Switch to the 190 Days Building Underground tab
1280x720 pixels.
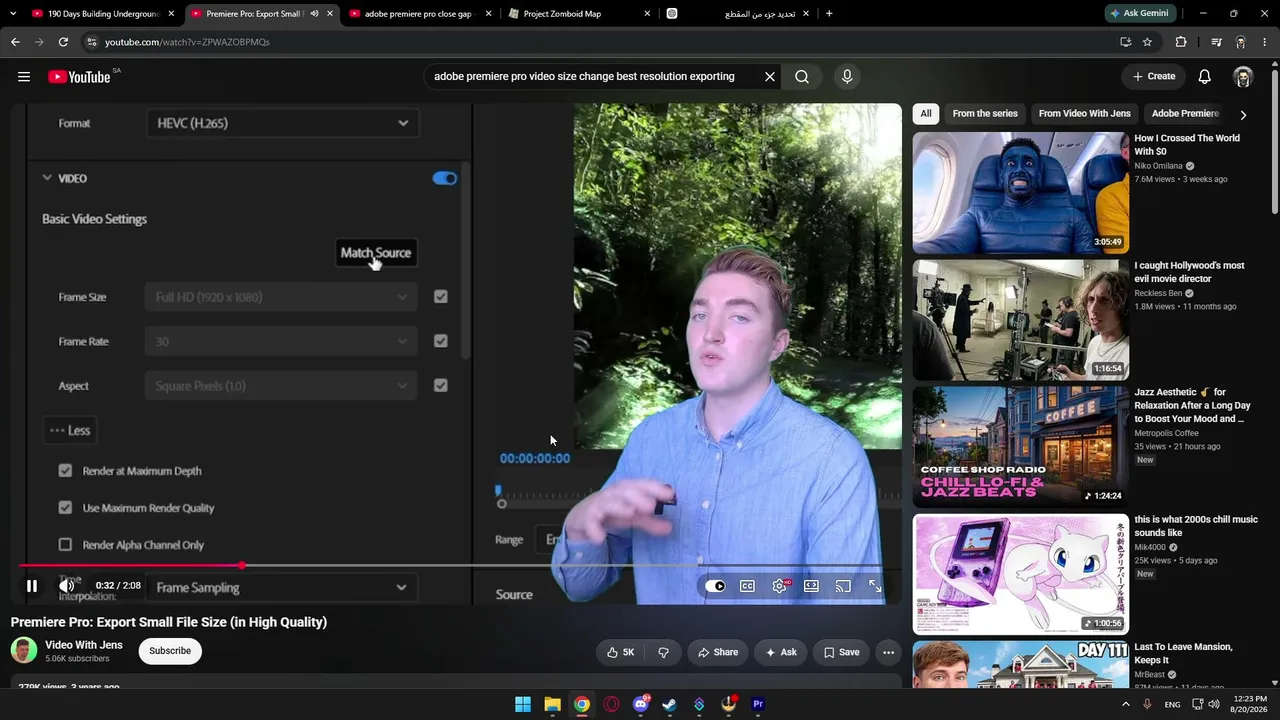pyautogui.click(x=103, y=14)
